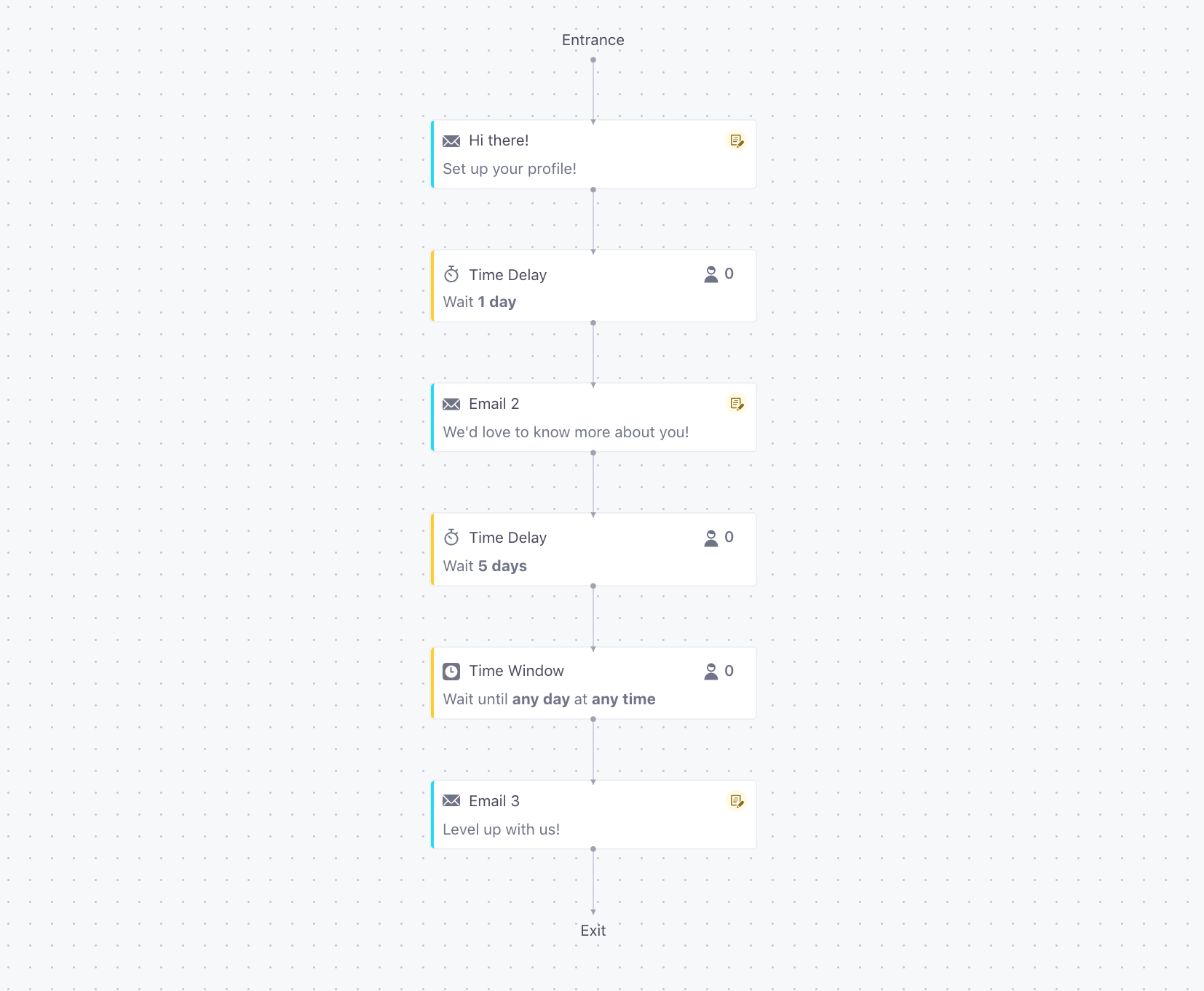Click connector dot below Email 2 card
The height and width of the screenshot is (991, 1204).
click(x=593, y=453)
